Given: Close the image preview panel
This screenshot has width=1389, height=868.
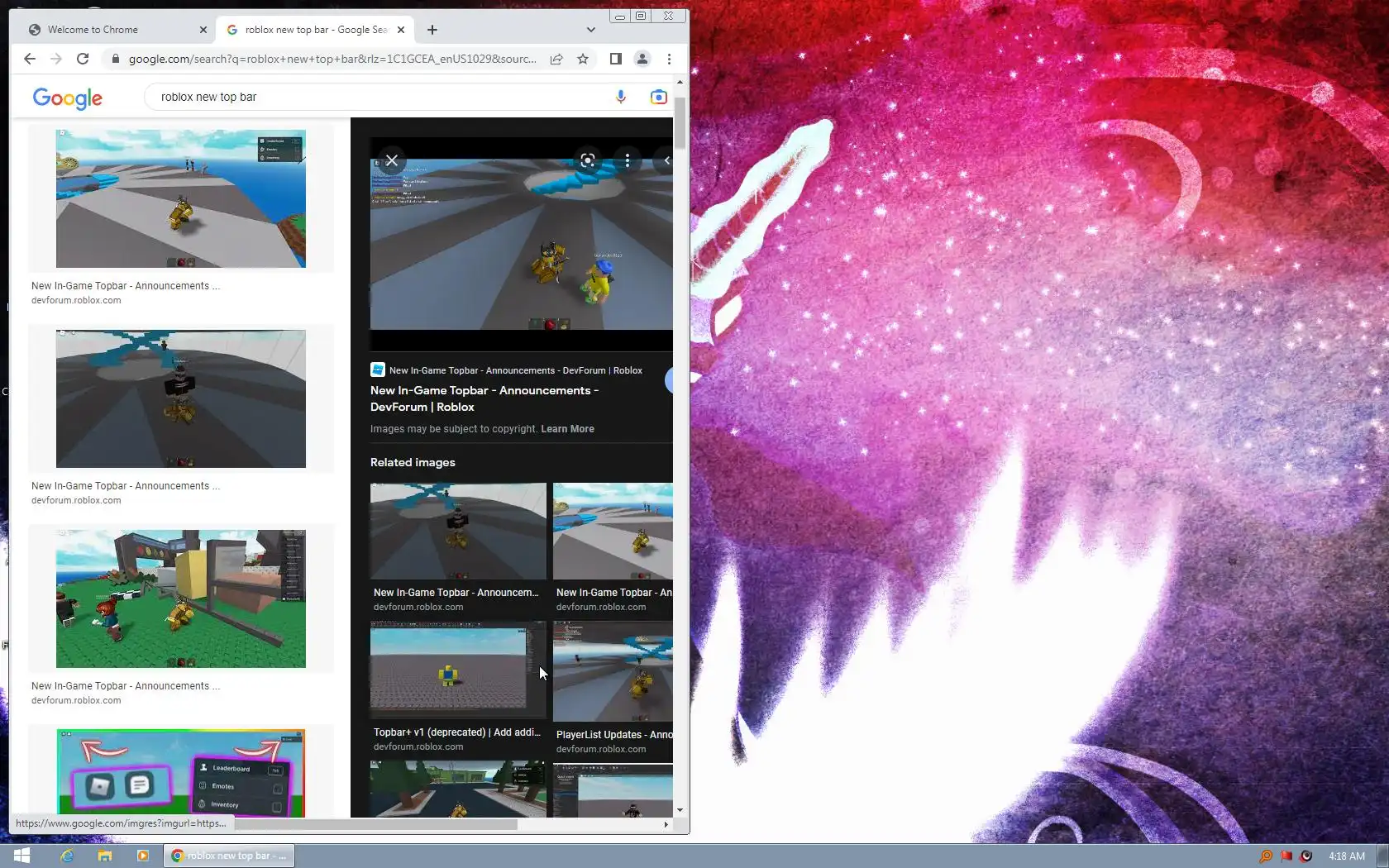Looking at the screenshot, I should (x=392, y=160).
